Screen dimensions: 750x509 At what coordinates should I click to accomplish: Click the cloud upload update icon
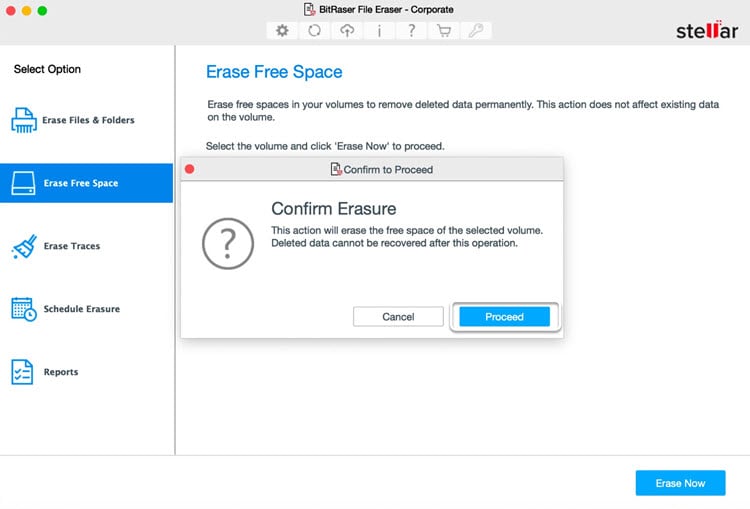pyautogui.click(x=347, y=31)
